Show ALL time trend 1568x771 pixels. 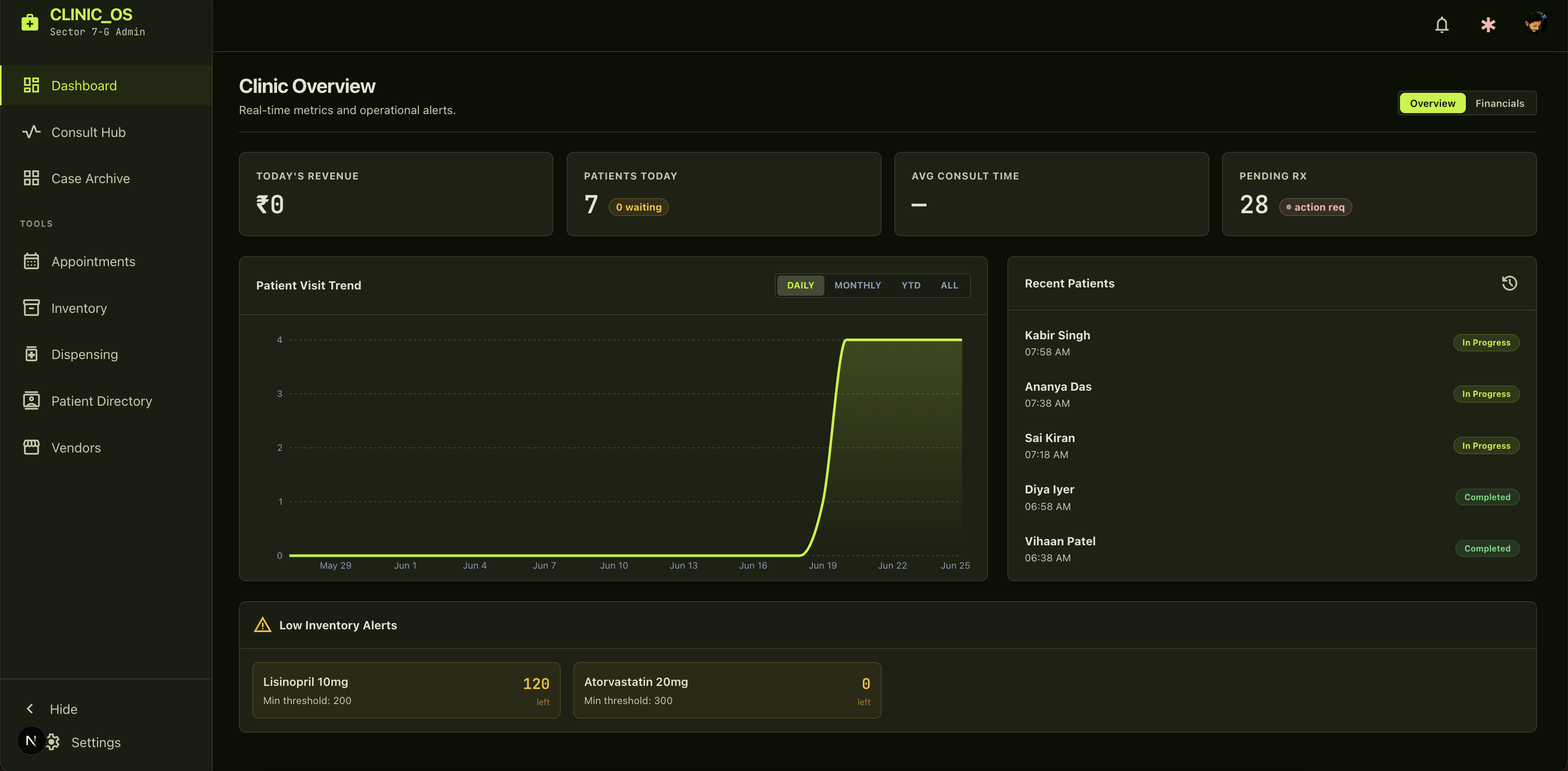(949, 285)
